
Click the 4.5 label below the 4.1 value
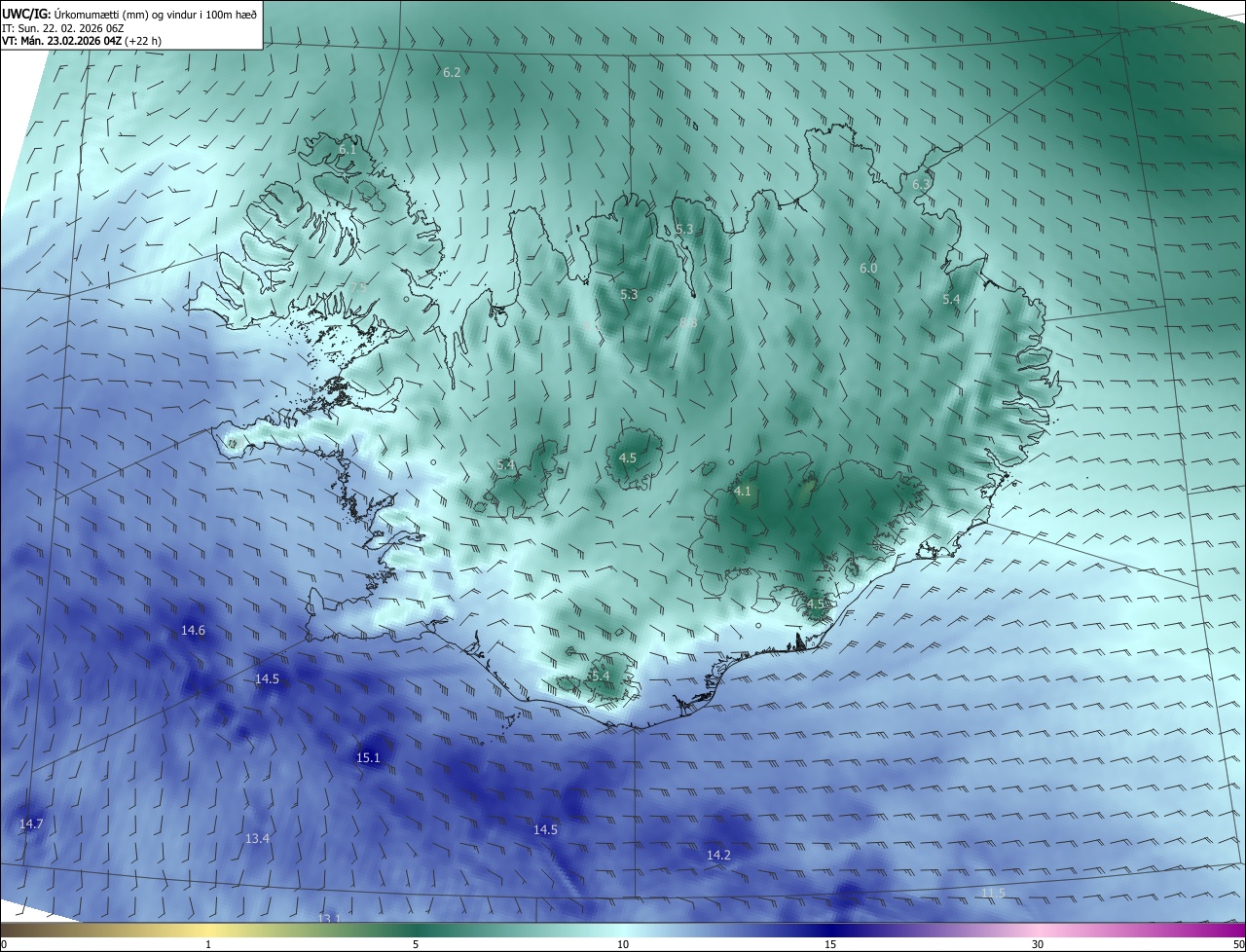(816, 604)
